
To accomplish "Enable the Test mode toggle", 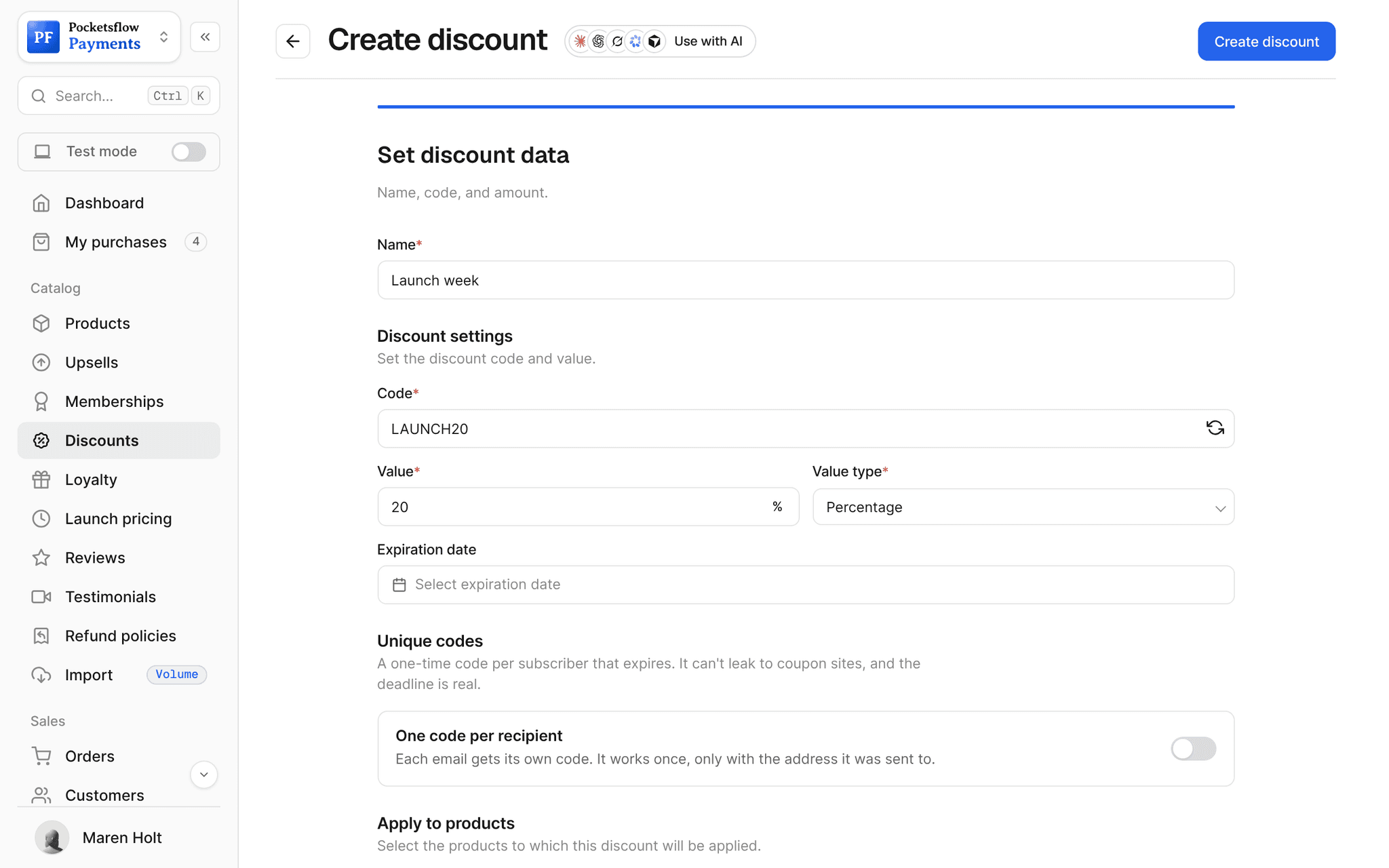I will (189, 152).
